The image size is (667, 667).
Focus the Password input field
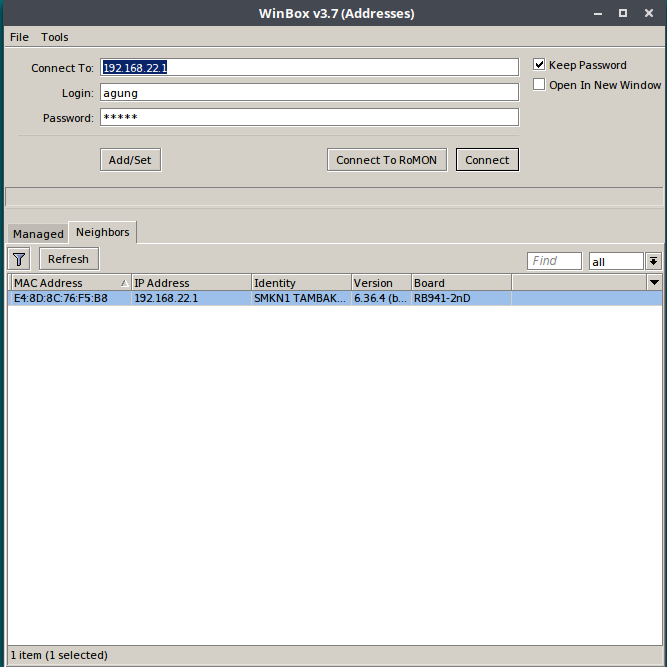(x=309, y=117)
